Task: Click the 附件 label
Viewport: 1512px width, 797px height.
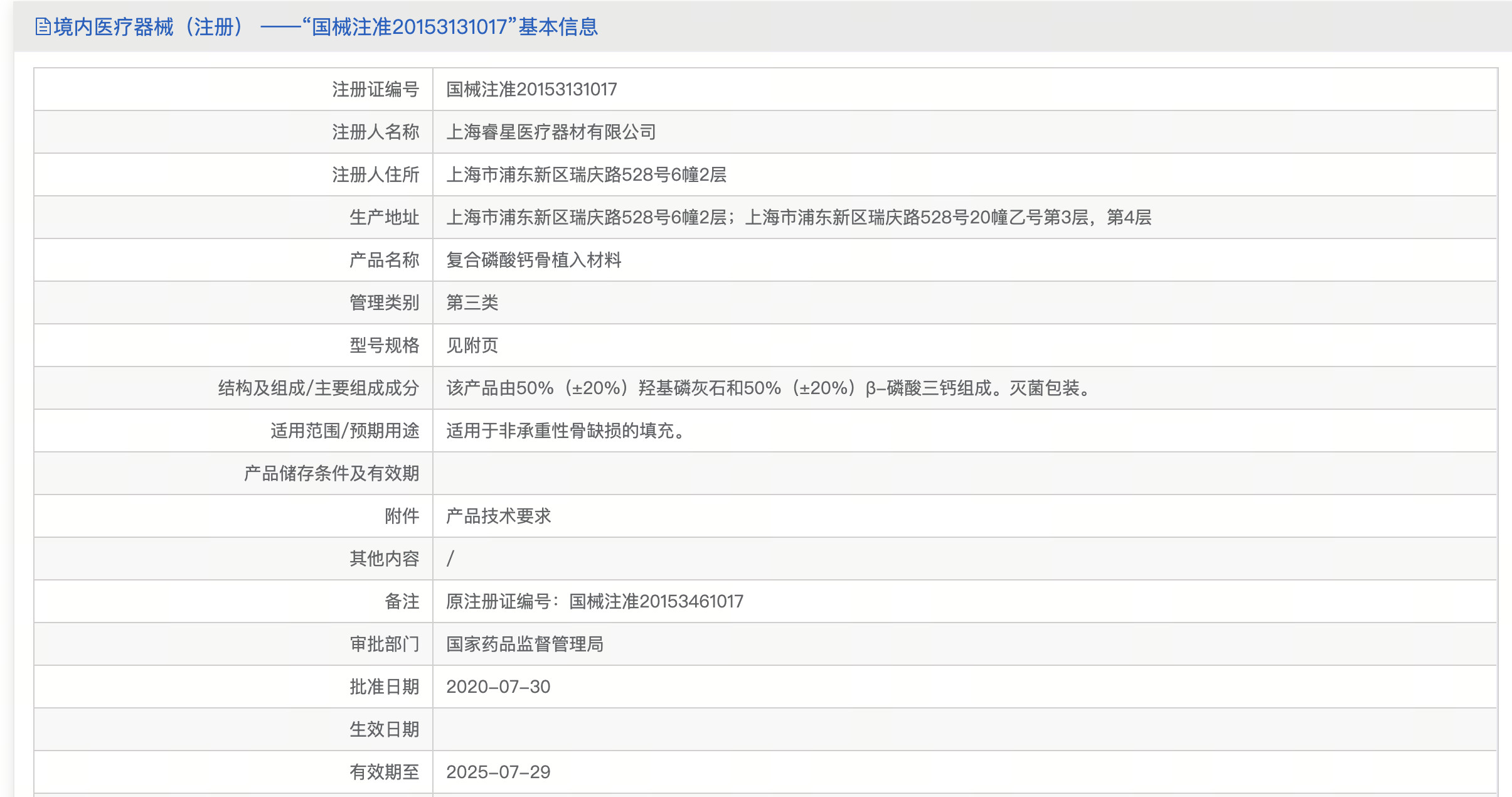Action: pos(402,516)
